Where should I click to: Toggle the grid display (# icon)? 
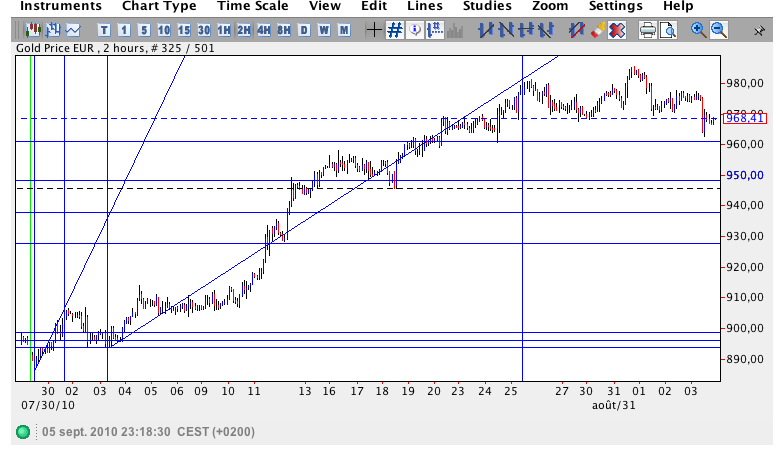coord(395,30)
